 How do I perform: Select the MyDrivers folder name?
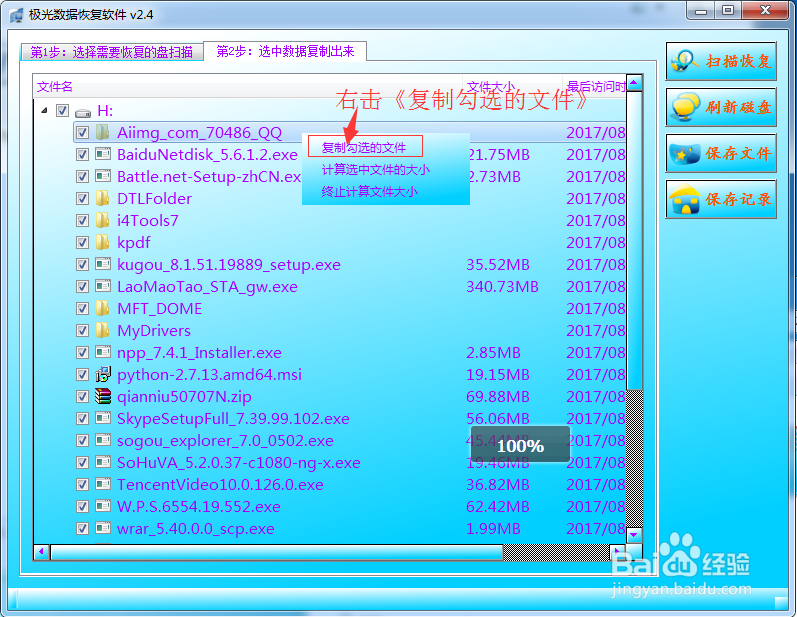[154, 331]
